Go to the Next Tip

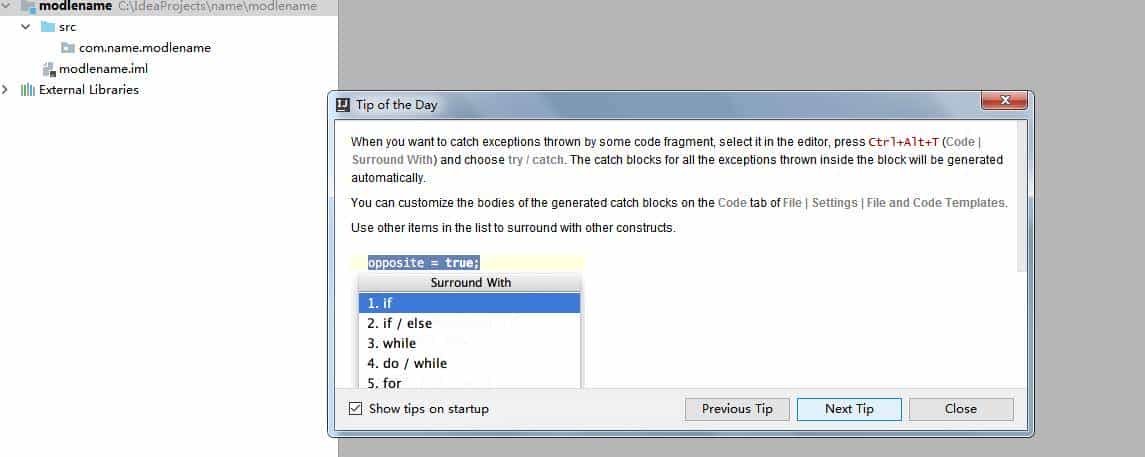pyautogui.click(x=849, y=409)
